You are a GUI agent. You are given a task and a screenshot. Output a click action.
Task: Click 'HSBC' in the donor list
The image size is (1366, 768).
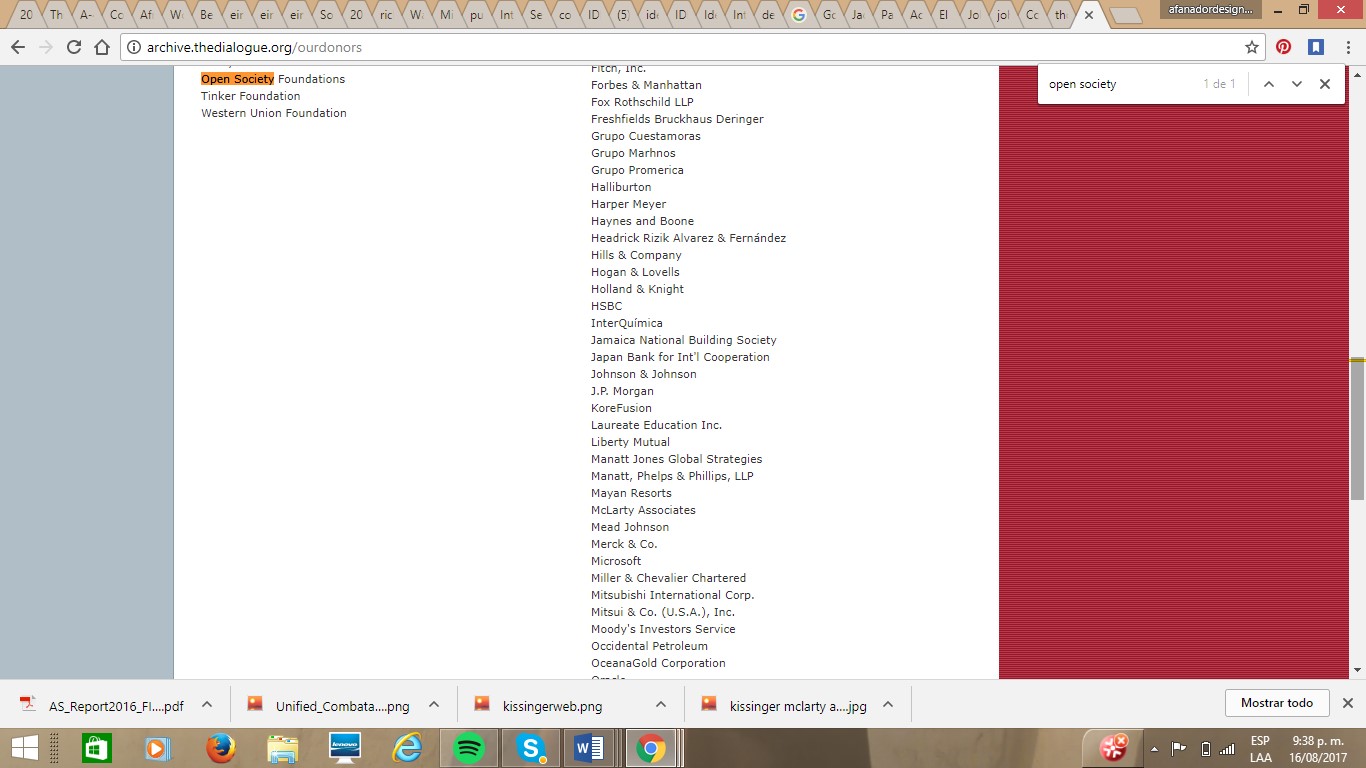pos(606,306)
